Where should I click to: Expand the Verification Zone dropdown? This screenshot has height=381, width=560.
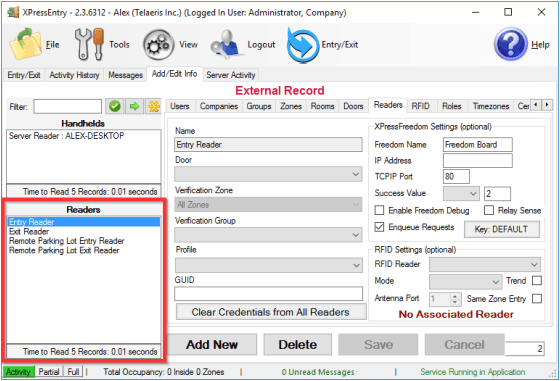[x=268, y=205]
